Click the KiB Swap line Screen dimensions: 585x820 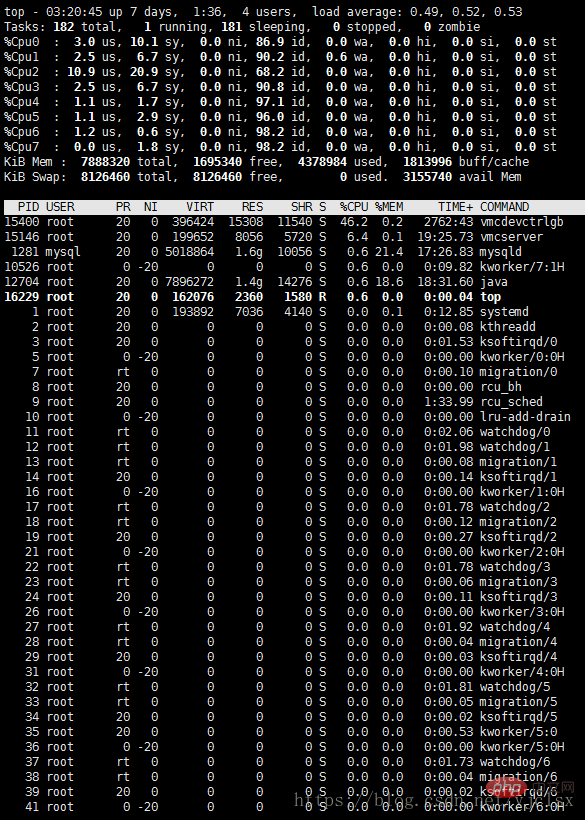[x=262, y=177]
